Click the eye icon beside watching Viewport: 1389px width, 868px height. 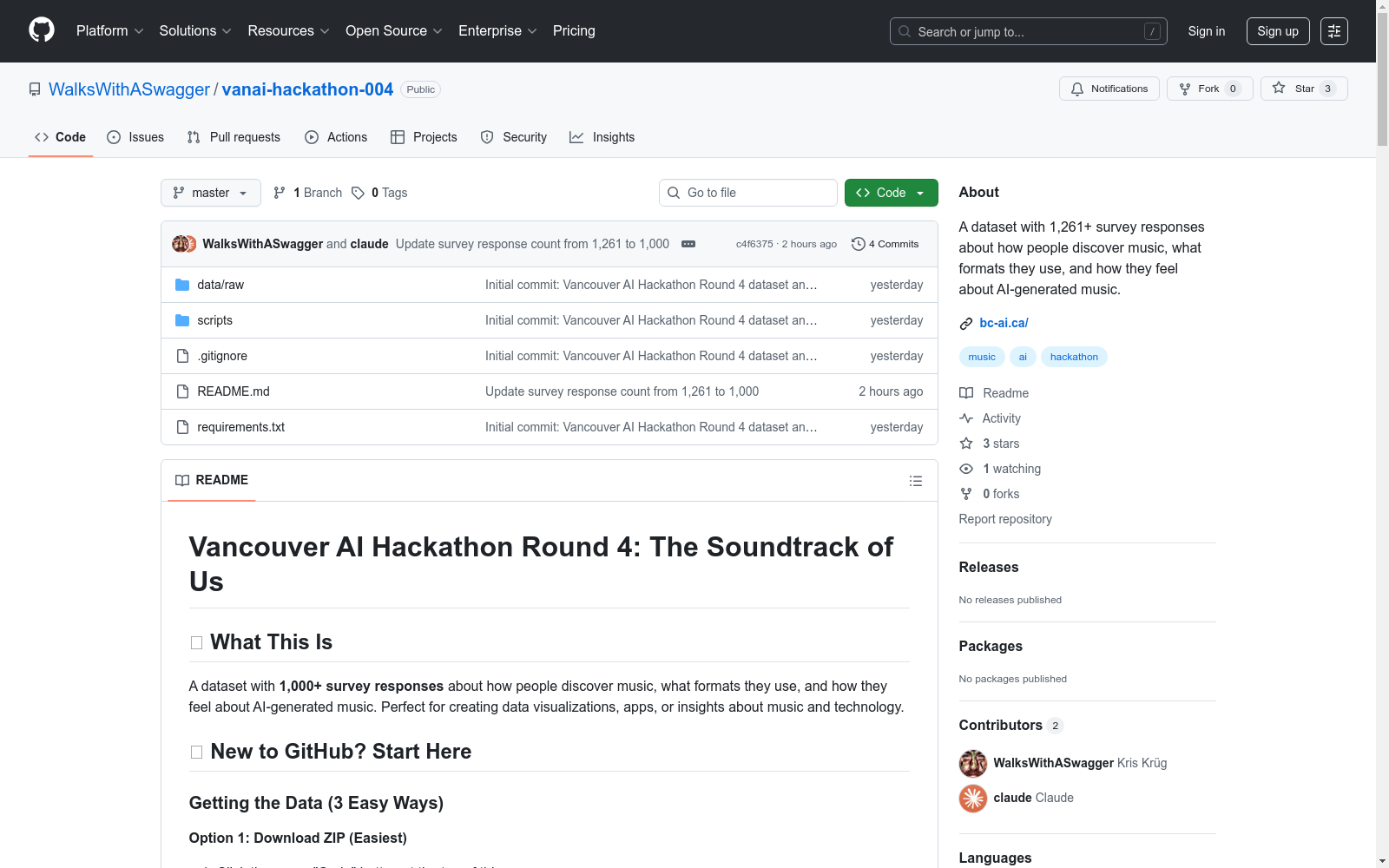[966, 469]
